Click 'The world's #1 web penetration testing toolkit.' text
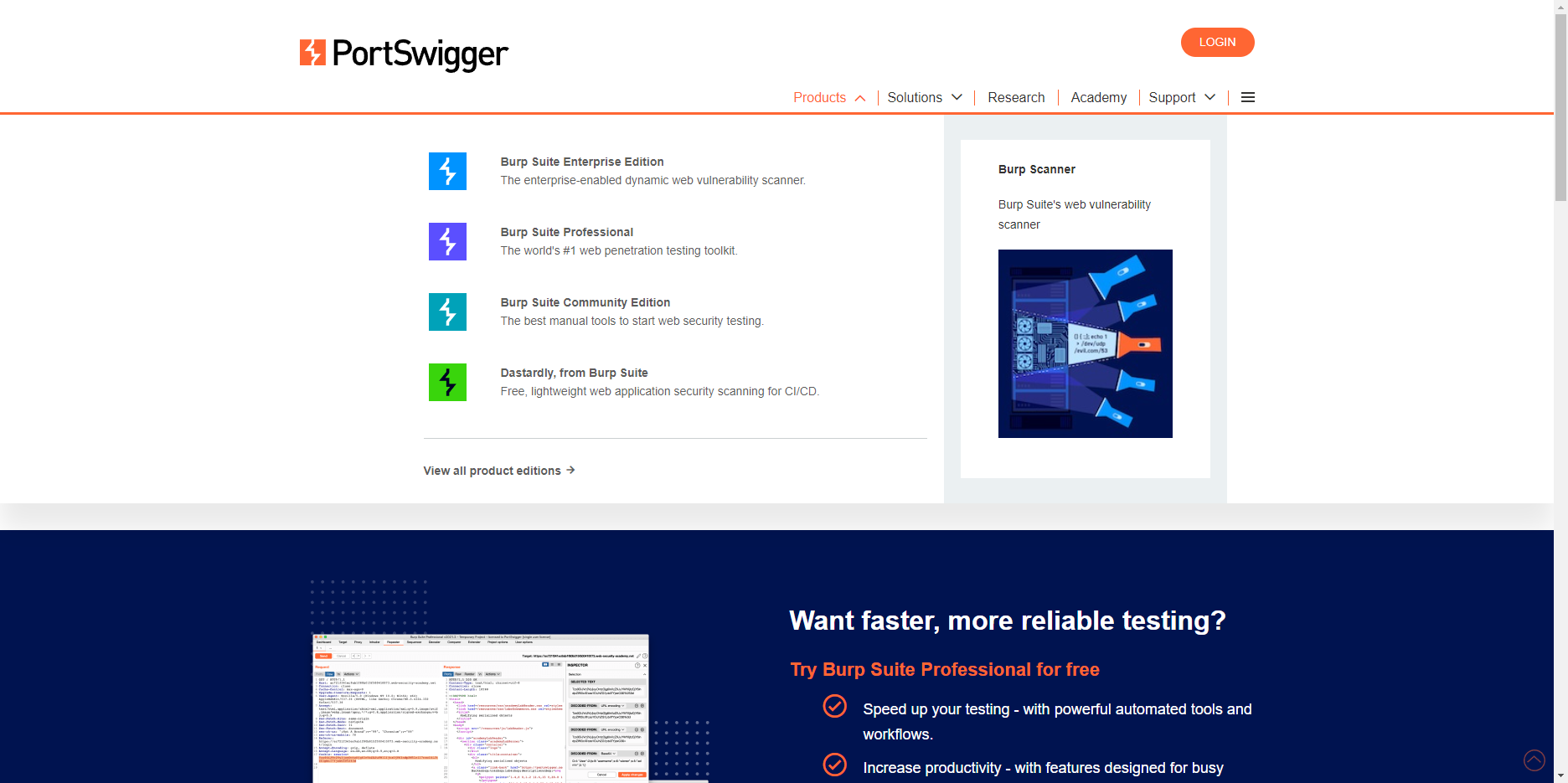The width and height of the screenshot is (1568, 783). [619, 250]
